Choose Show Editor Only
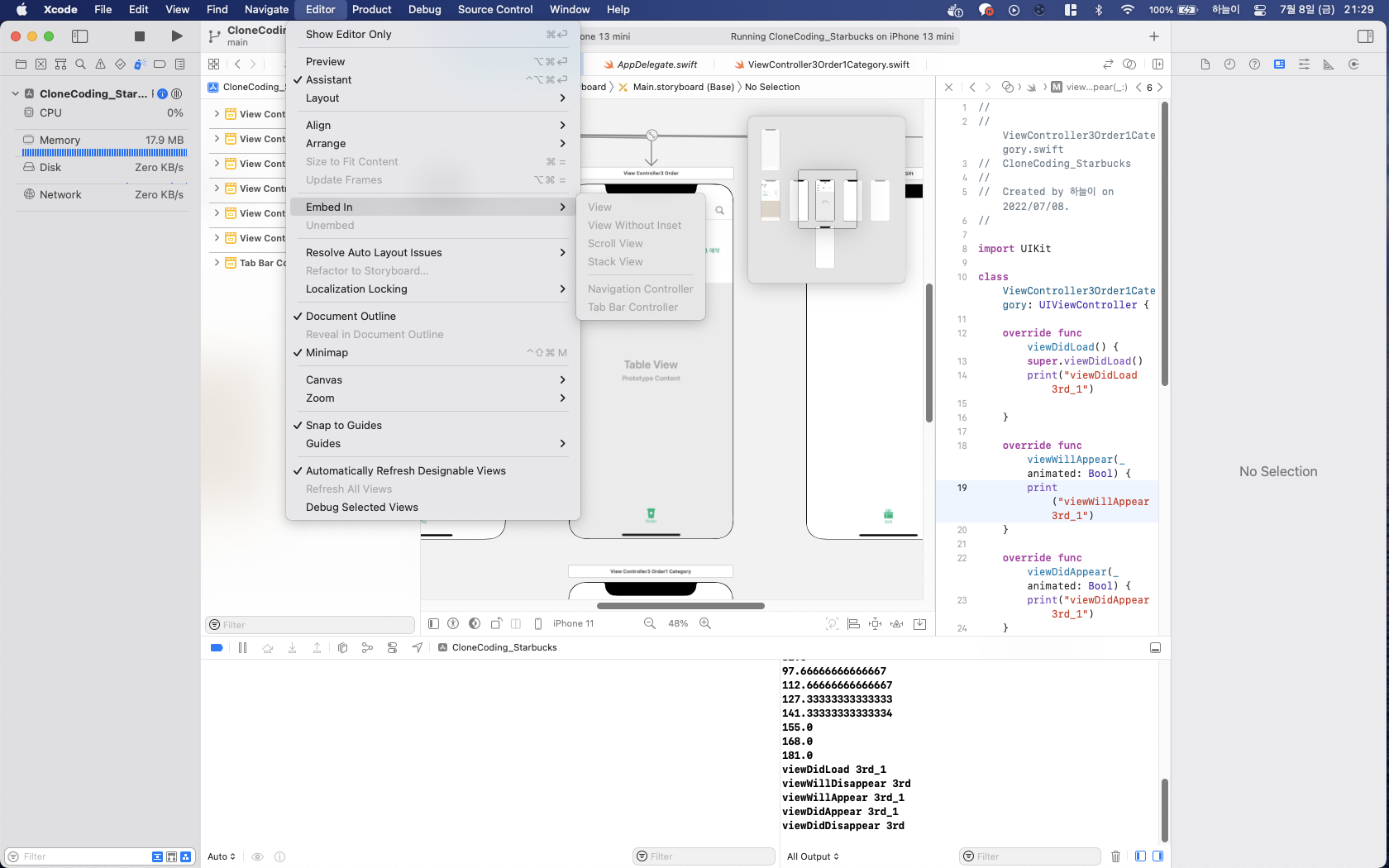 click(432, 35)
